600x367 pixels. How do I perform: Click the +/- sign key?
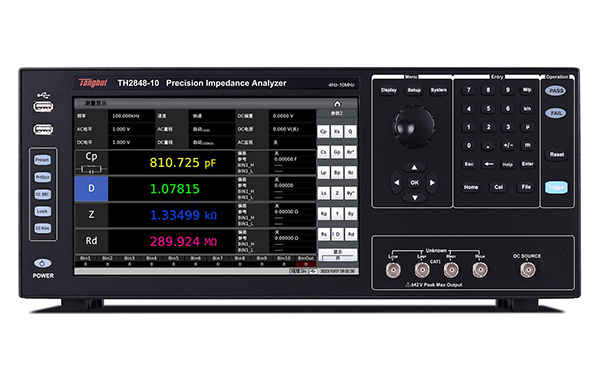[x=508, y=145]
